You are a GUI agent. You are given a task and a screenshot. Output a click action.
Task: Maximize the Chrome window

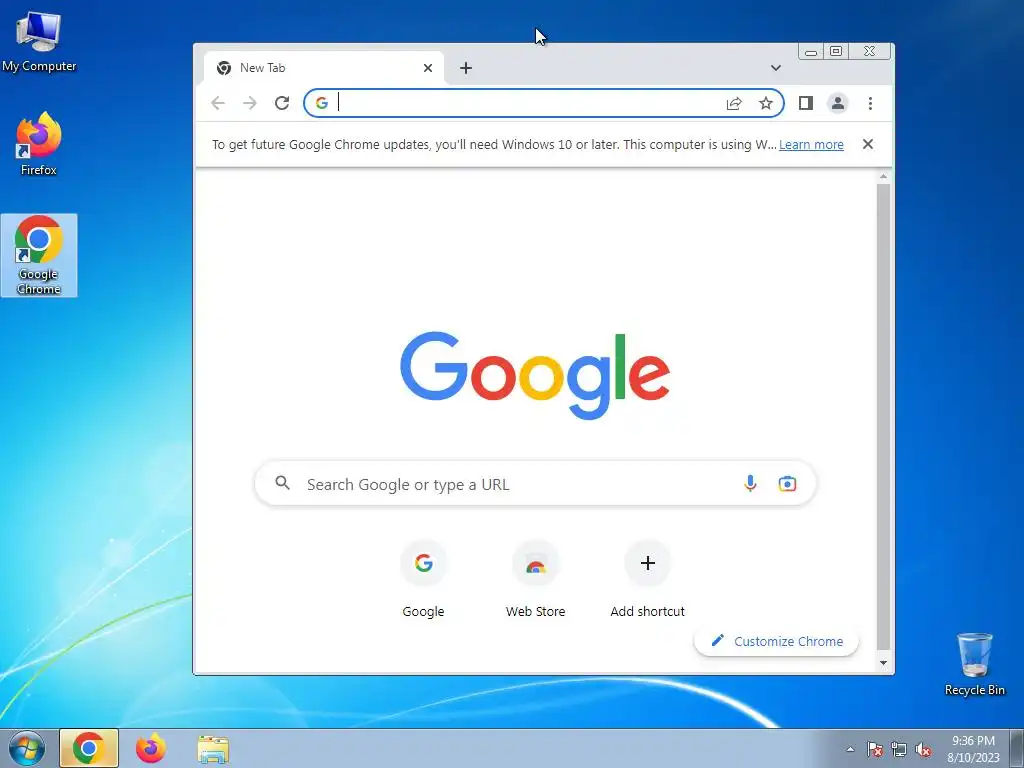click(x=836, y=52)
